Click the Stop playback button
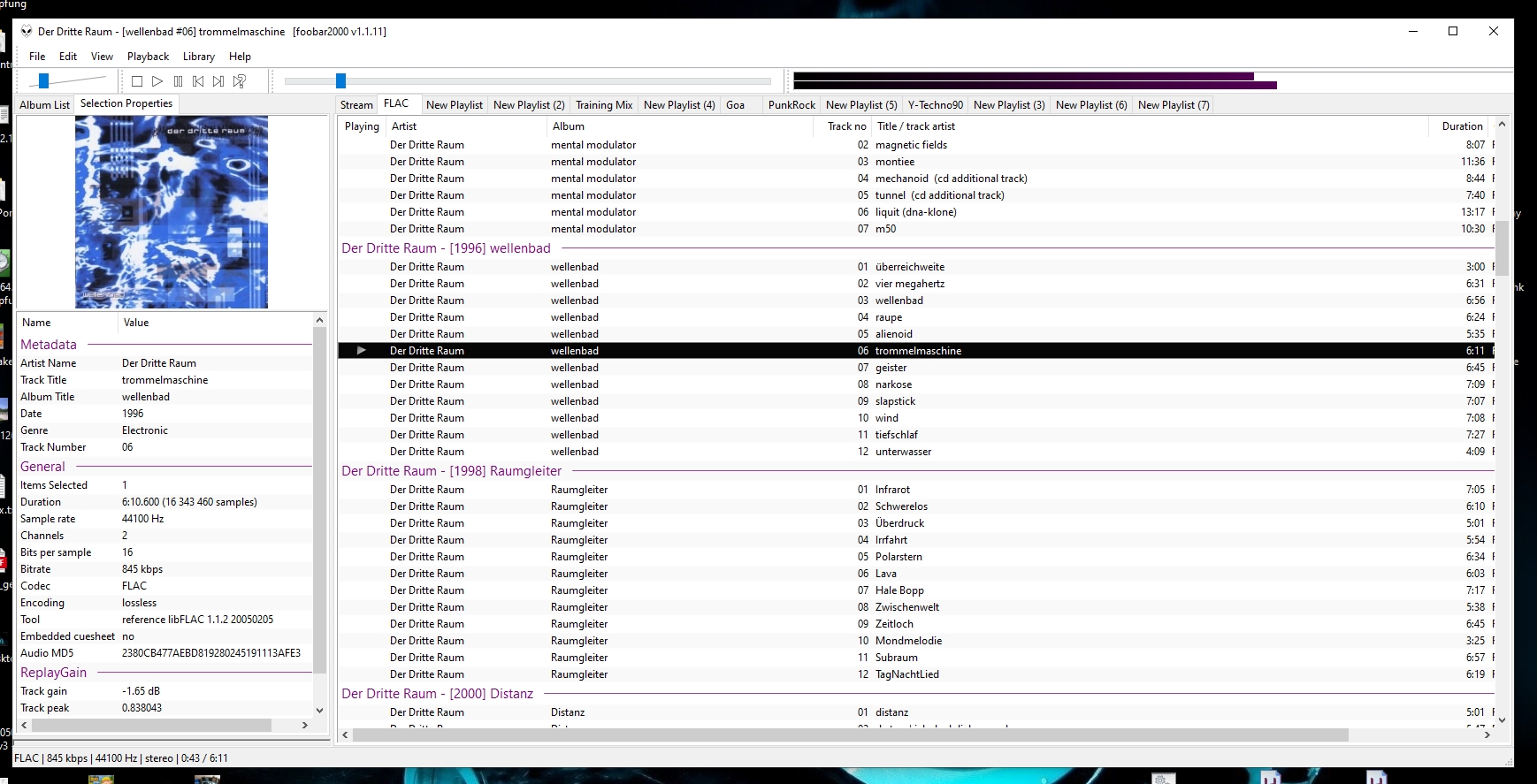This screenshot has height=784, width=1537. pos(137,81)
